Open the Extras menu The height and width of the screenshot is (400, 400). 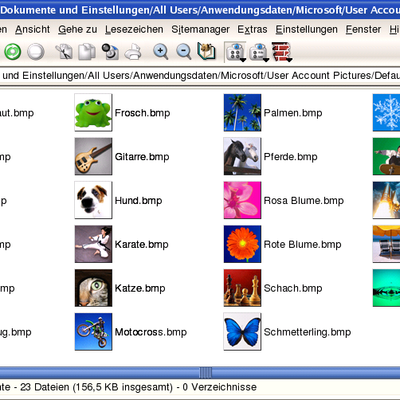tap(252, 29)
